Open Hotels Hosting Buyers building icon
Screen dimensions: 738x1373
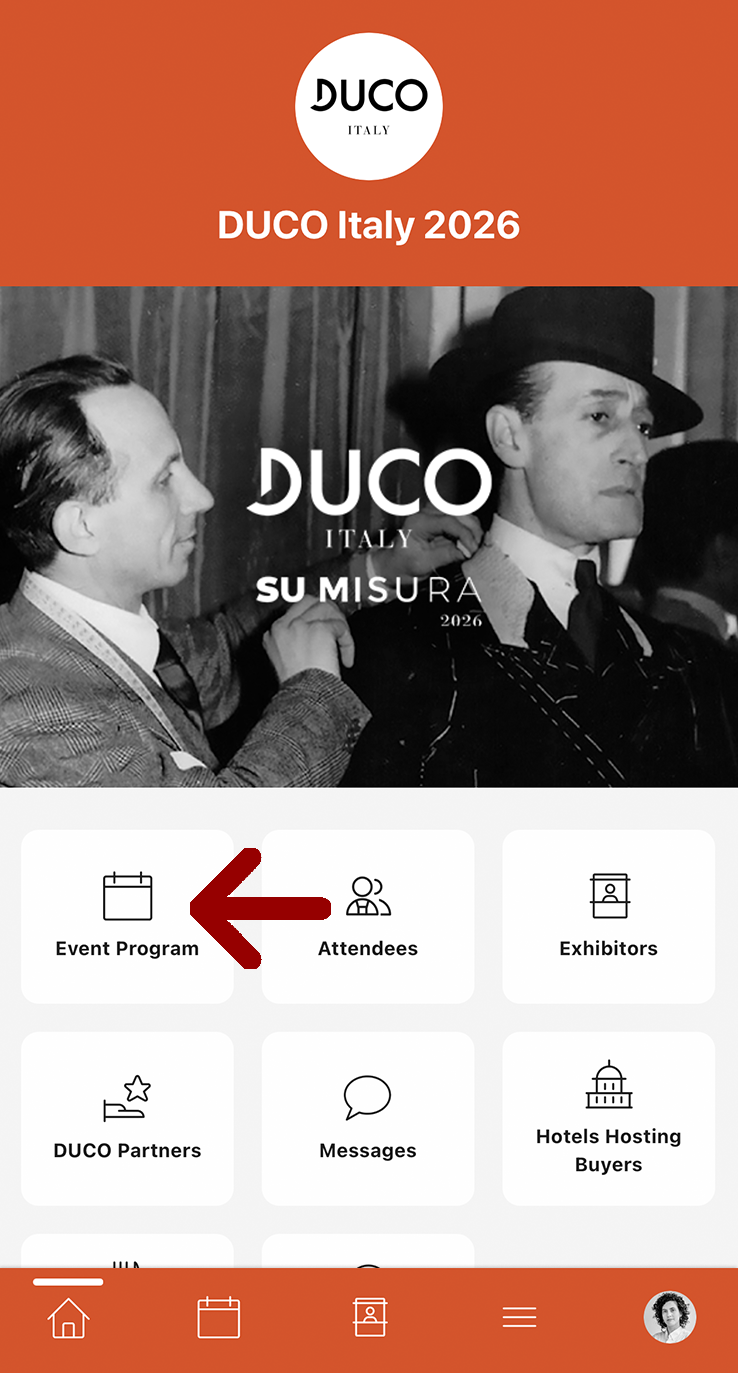point(608,1084)
